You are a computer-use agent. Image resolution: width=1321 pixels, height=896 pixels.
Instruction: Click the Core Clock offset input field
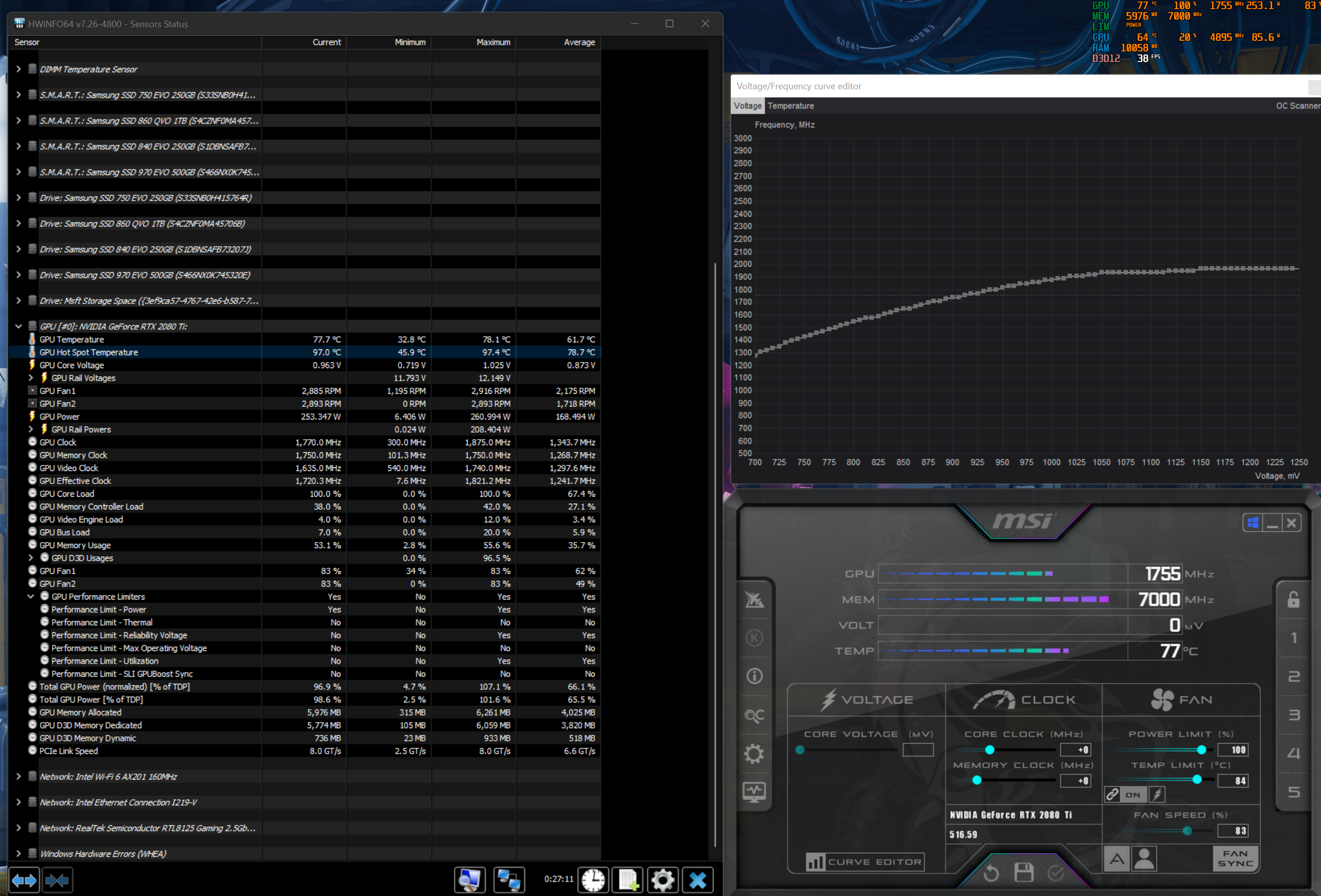pos(1075,750)
